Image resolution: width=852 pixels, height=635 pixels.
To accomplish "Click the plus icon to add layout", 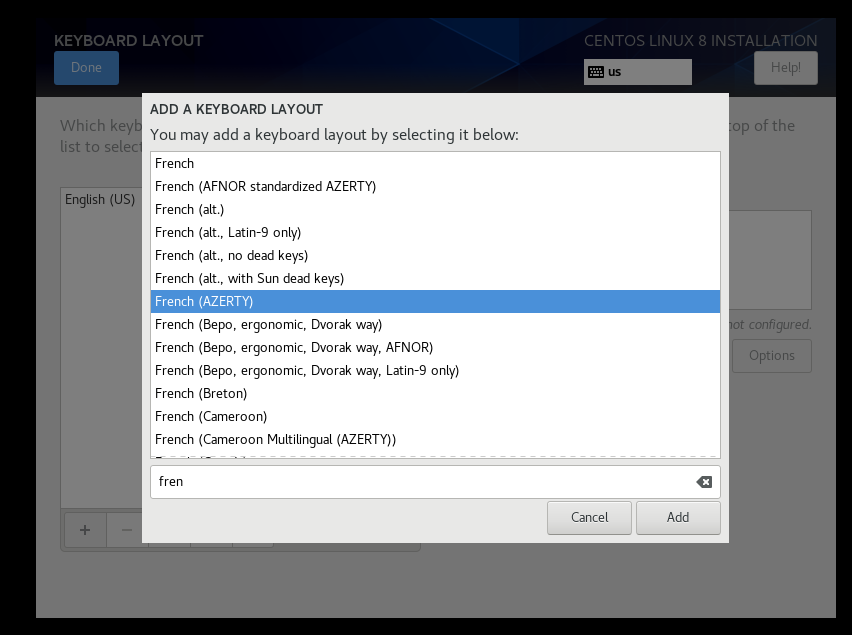I will coord(85,530).
